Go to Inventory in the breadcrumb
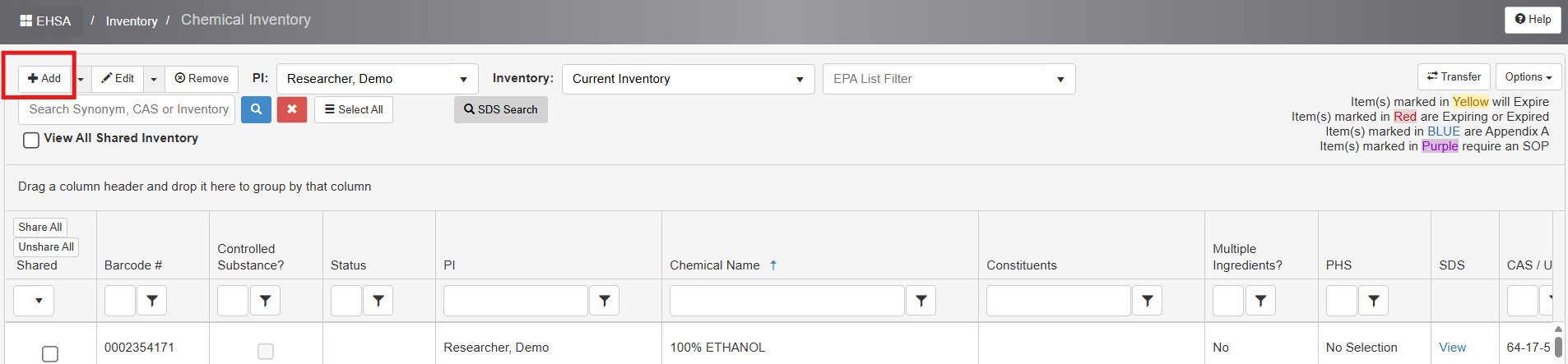 [x=132, y=21]
